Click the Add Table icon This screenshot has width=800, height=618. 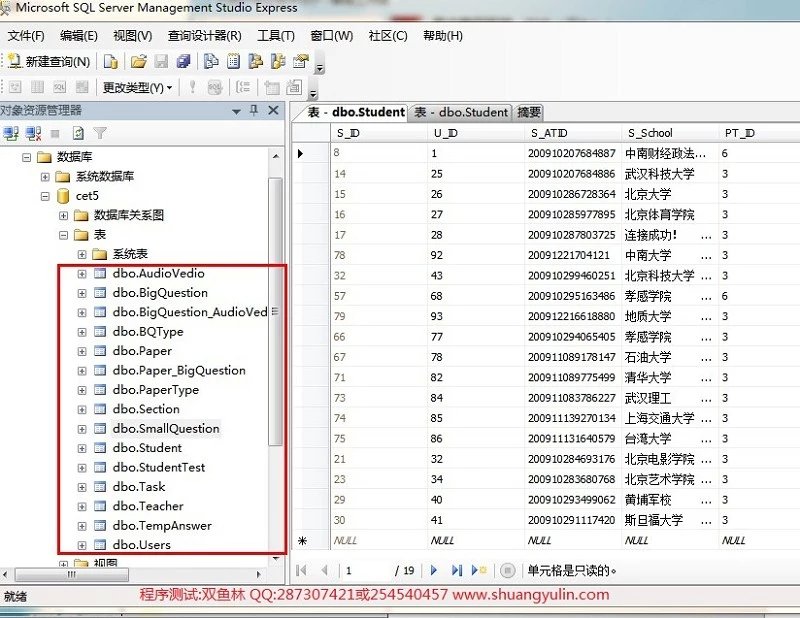pyautogui.click(x=271, y=88)
